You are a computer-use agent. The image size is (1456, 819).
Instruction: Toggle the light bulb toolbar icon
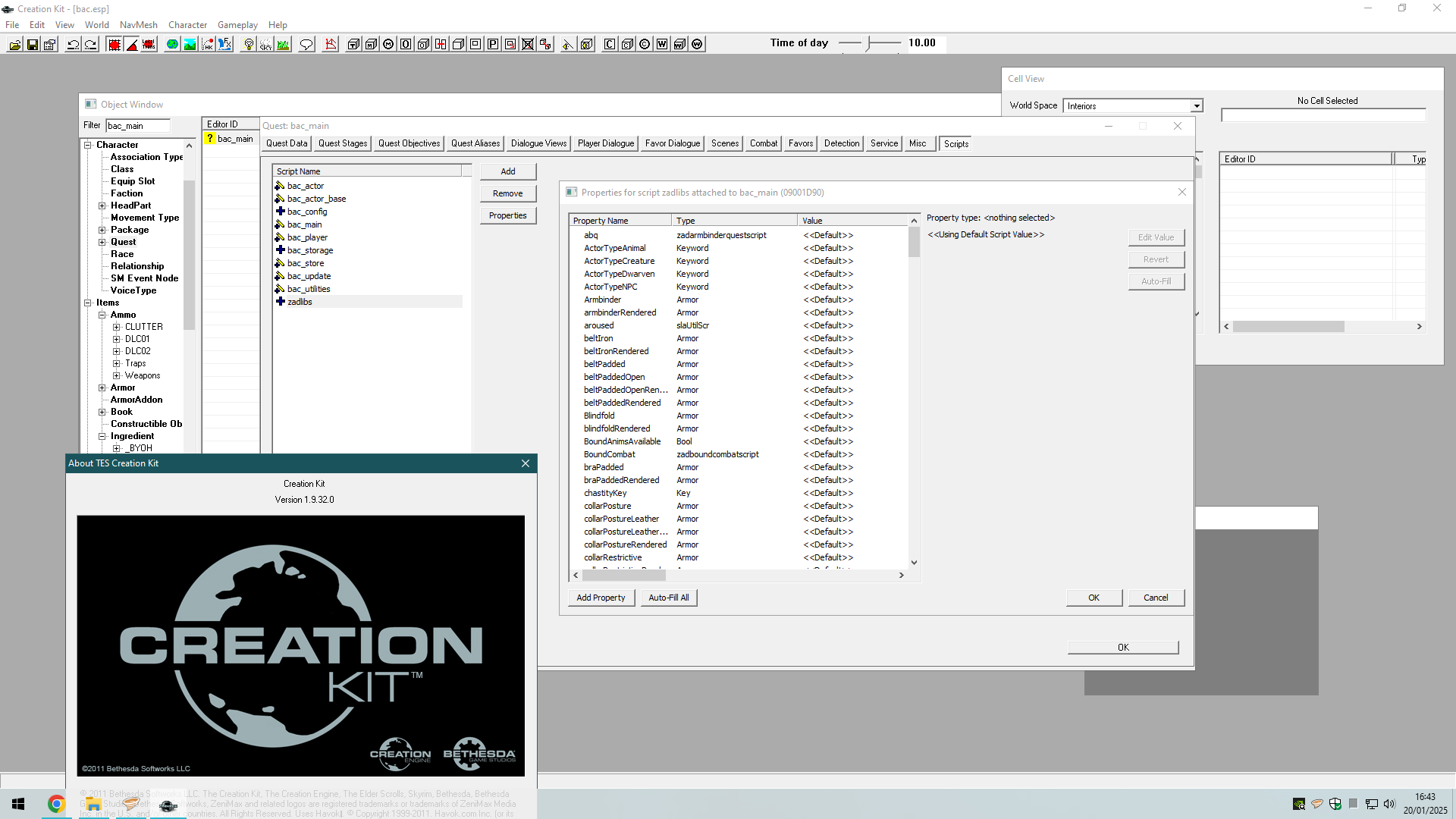(249, 45)
